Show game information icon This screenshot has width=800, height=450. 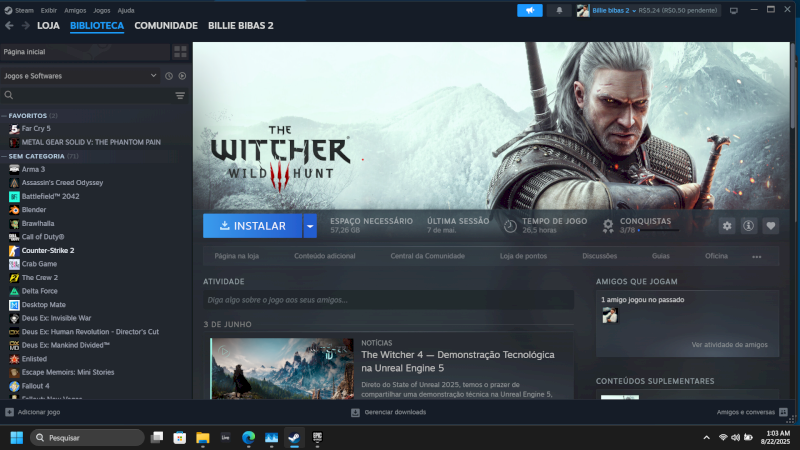(x=748, y=226)
